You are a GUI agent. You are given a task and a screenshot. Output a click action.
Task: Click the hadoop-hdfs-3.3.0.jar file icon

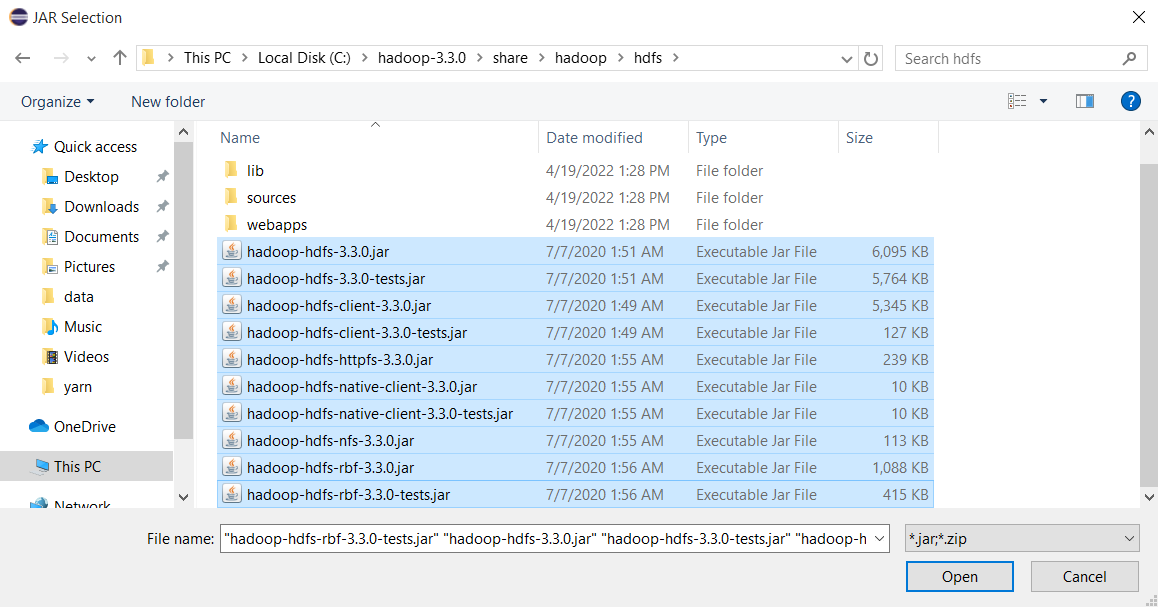(232, 252)
